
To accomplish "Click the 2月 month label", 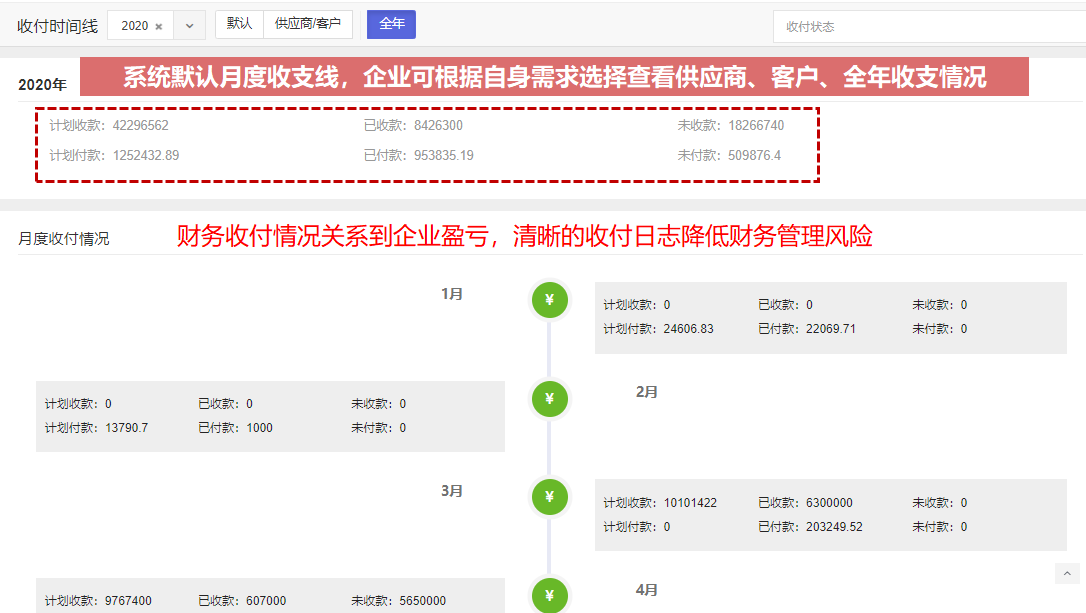I will [646, 392].
